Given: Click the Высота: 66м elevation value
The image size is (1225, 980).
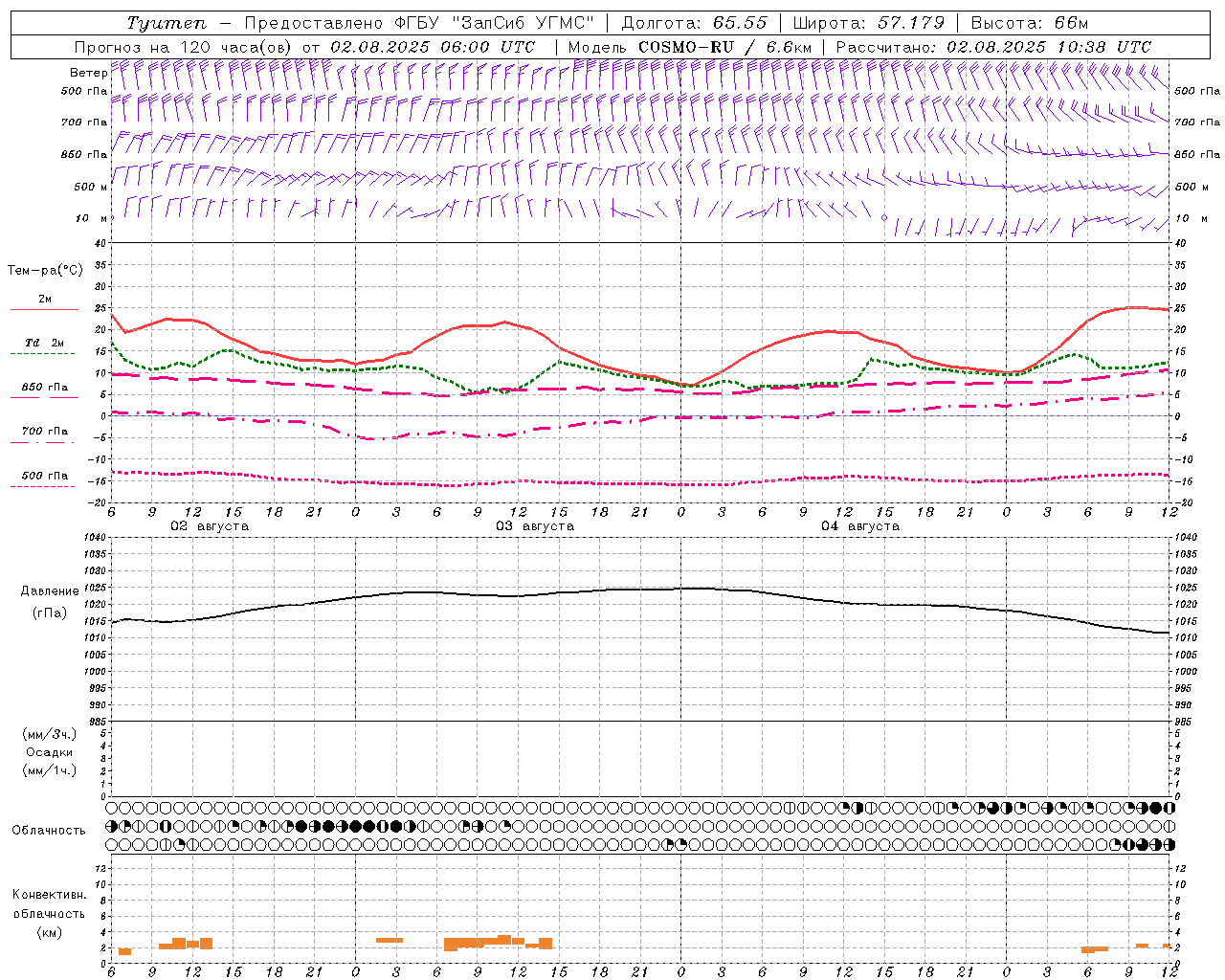Looking at the screenshot, I should point(1030,23).
